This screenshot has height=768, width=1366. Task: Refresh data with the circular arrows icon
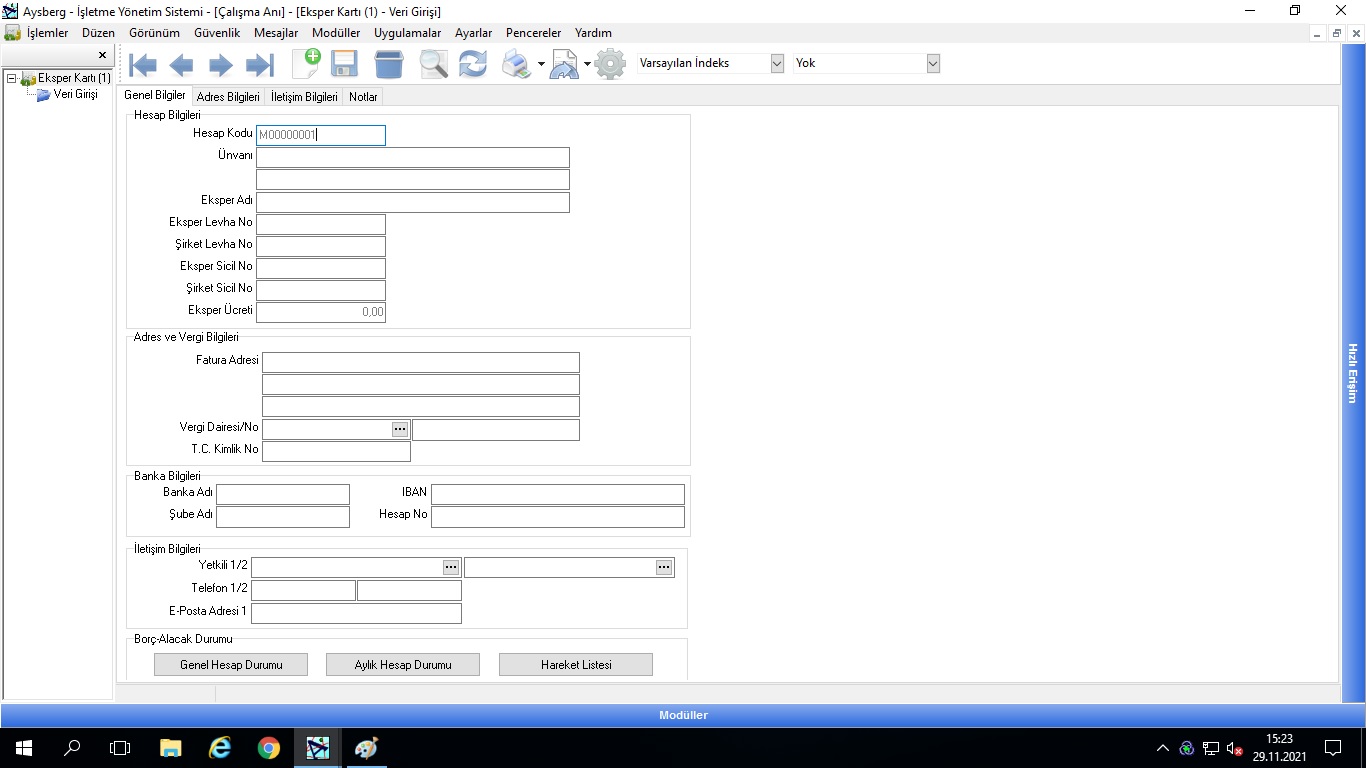click(x=472, y=65)
